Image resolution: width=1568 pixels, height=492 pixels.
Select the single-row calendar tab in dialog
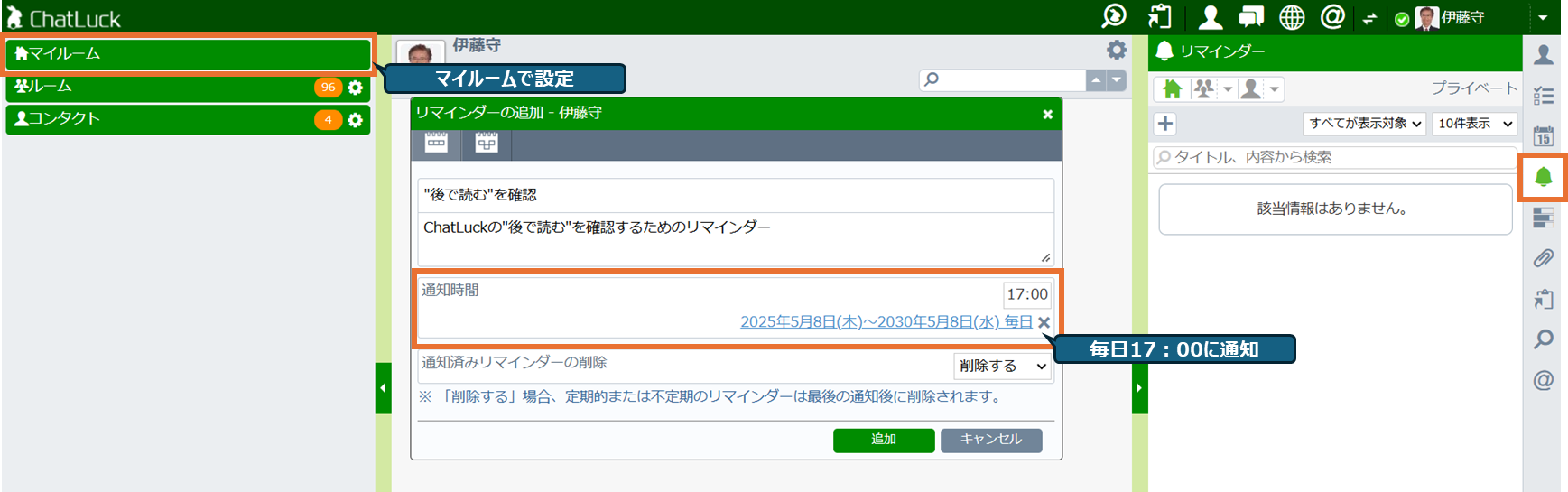437,143
